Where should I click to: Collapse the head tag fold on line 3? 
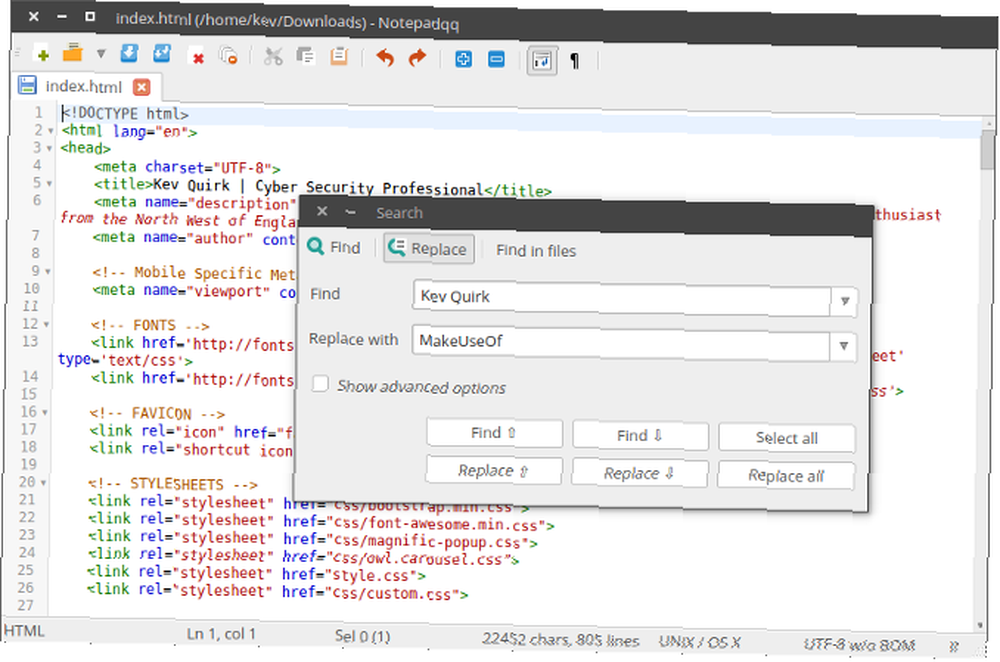(x=49, y=149)
